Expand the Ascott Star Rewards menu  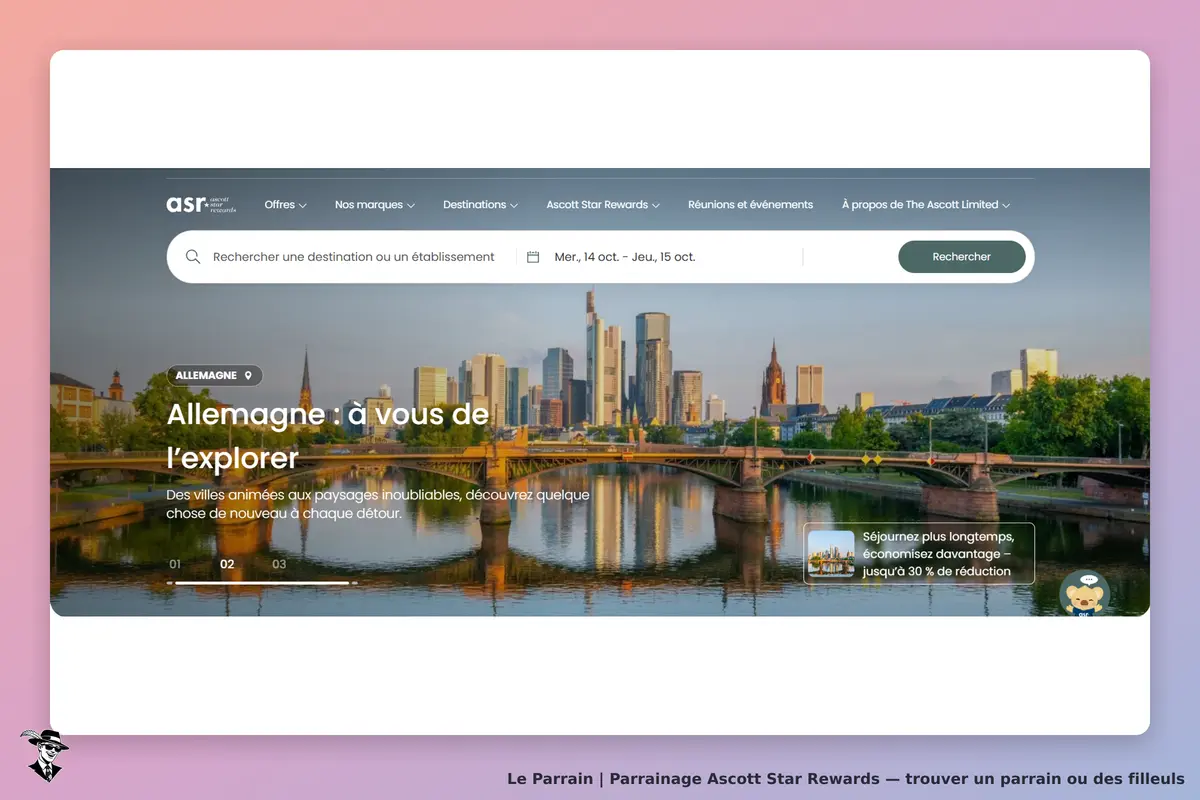point(603,205)
